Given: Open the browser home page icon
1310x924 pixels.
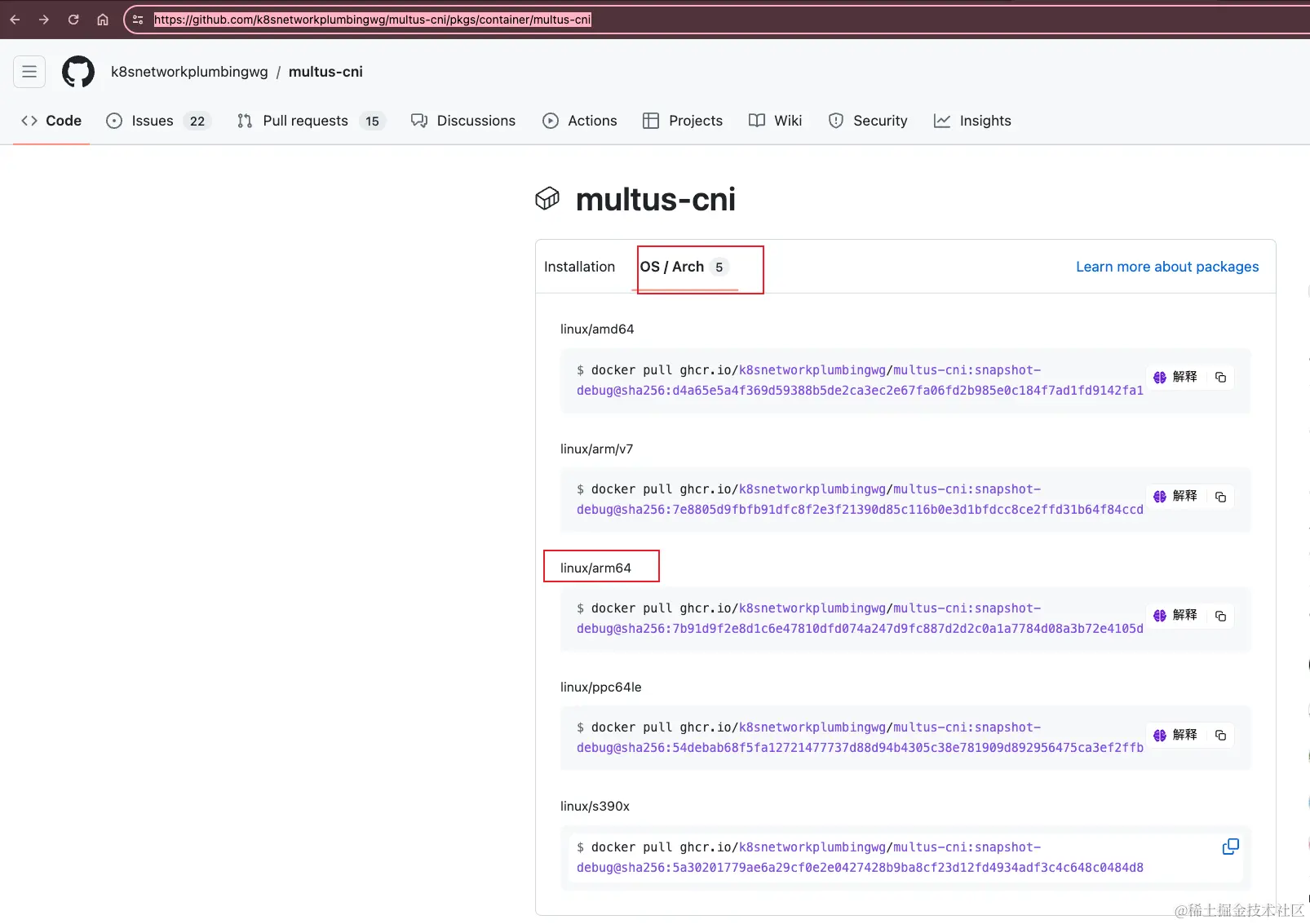Looking at the screenshot, I should (103, 20).
